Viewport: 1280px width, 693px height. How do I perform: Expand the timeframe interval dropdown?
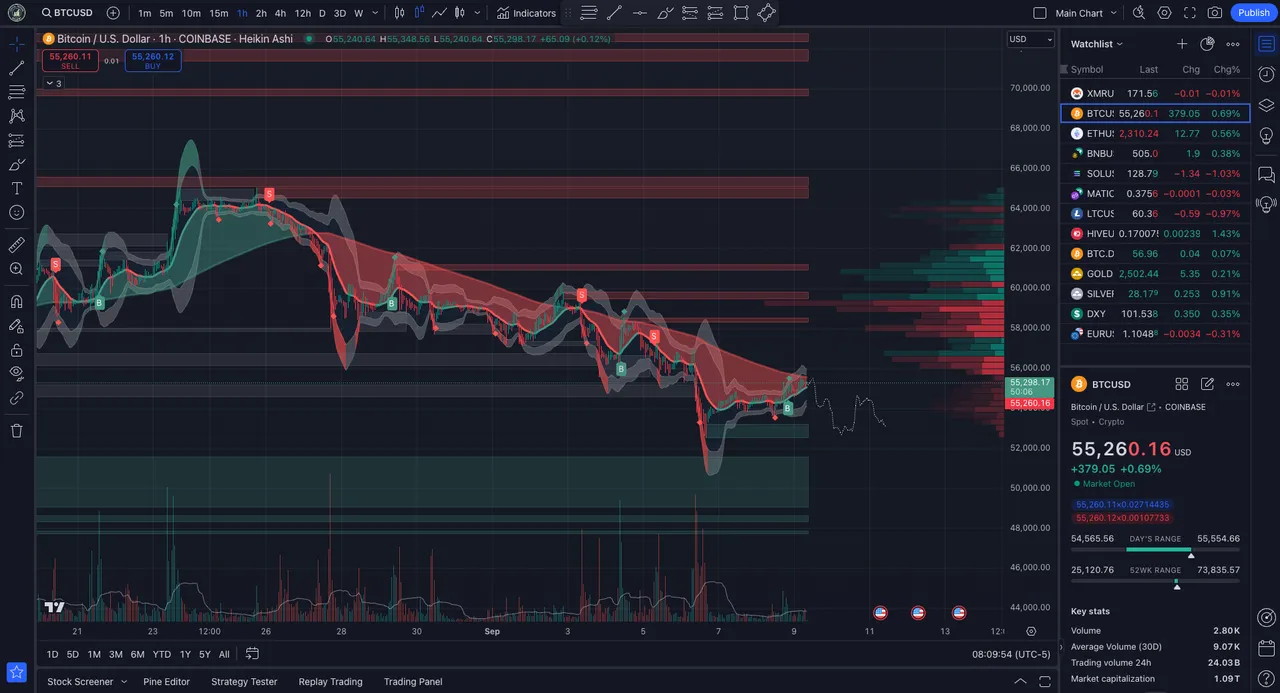coord(375,13)
